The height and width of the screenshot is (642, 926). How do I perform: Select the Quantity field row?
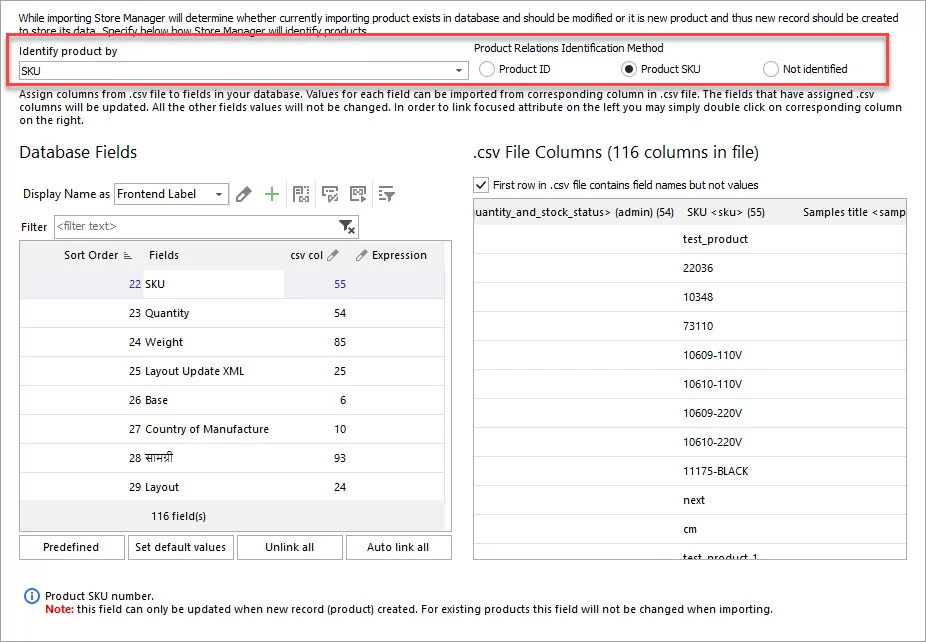click(232, 313)
